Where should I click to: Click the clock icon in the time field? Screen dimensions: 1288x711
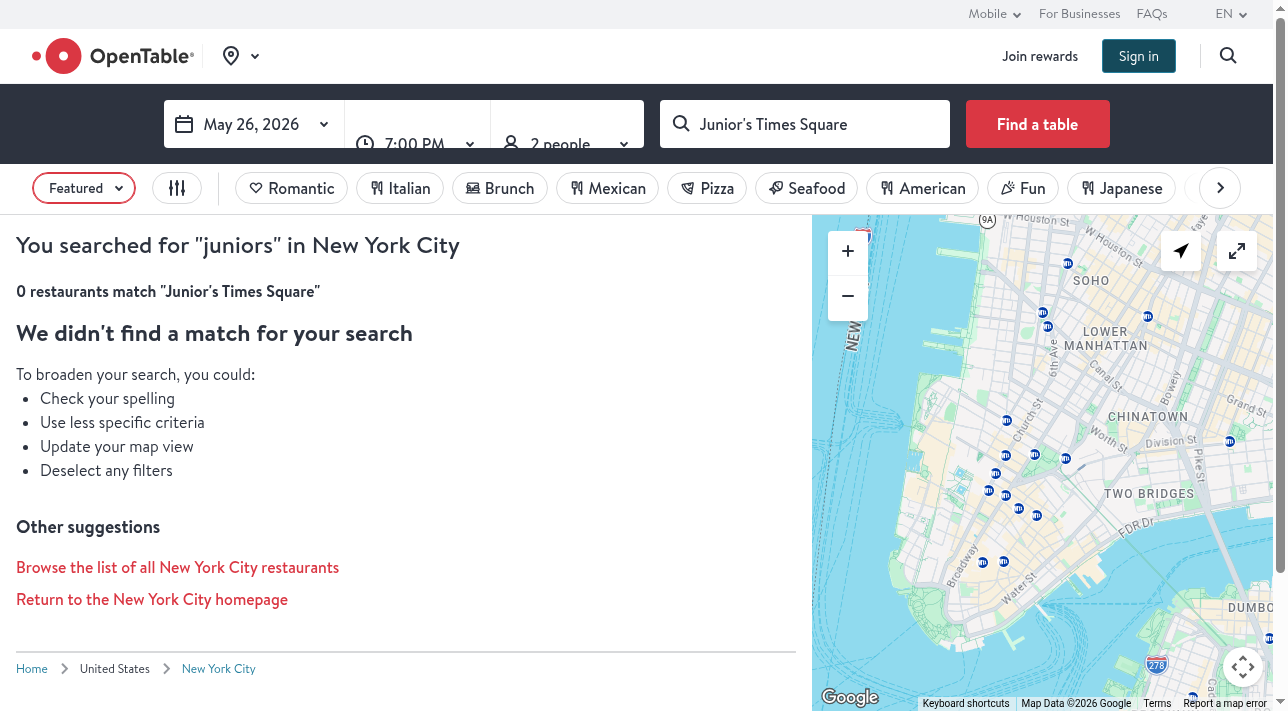coord(365,142)
